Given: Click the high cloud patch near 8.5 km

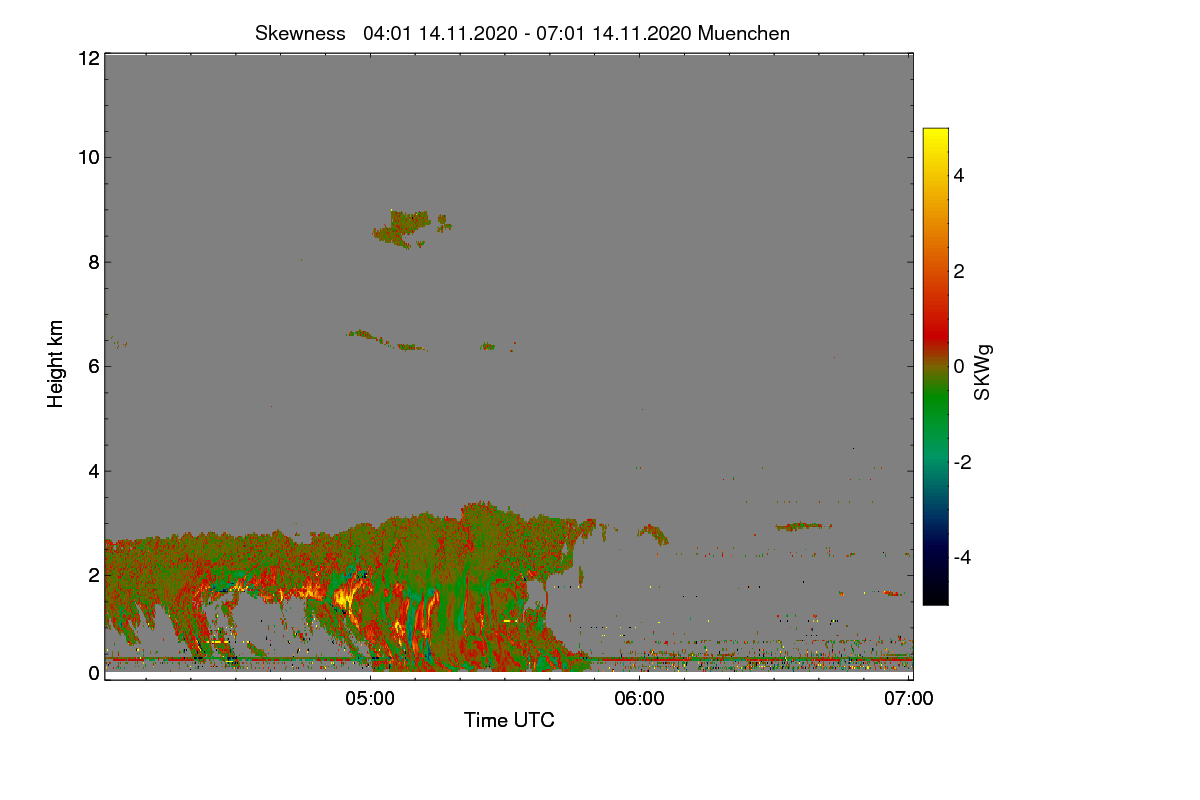Looking at the screenshot, I should (410, 229).
